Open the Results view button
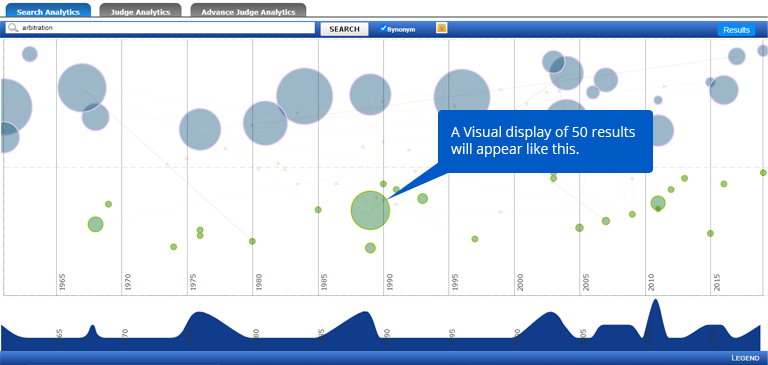 click(x=736, y=30)
